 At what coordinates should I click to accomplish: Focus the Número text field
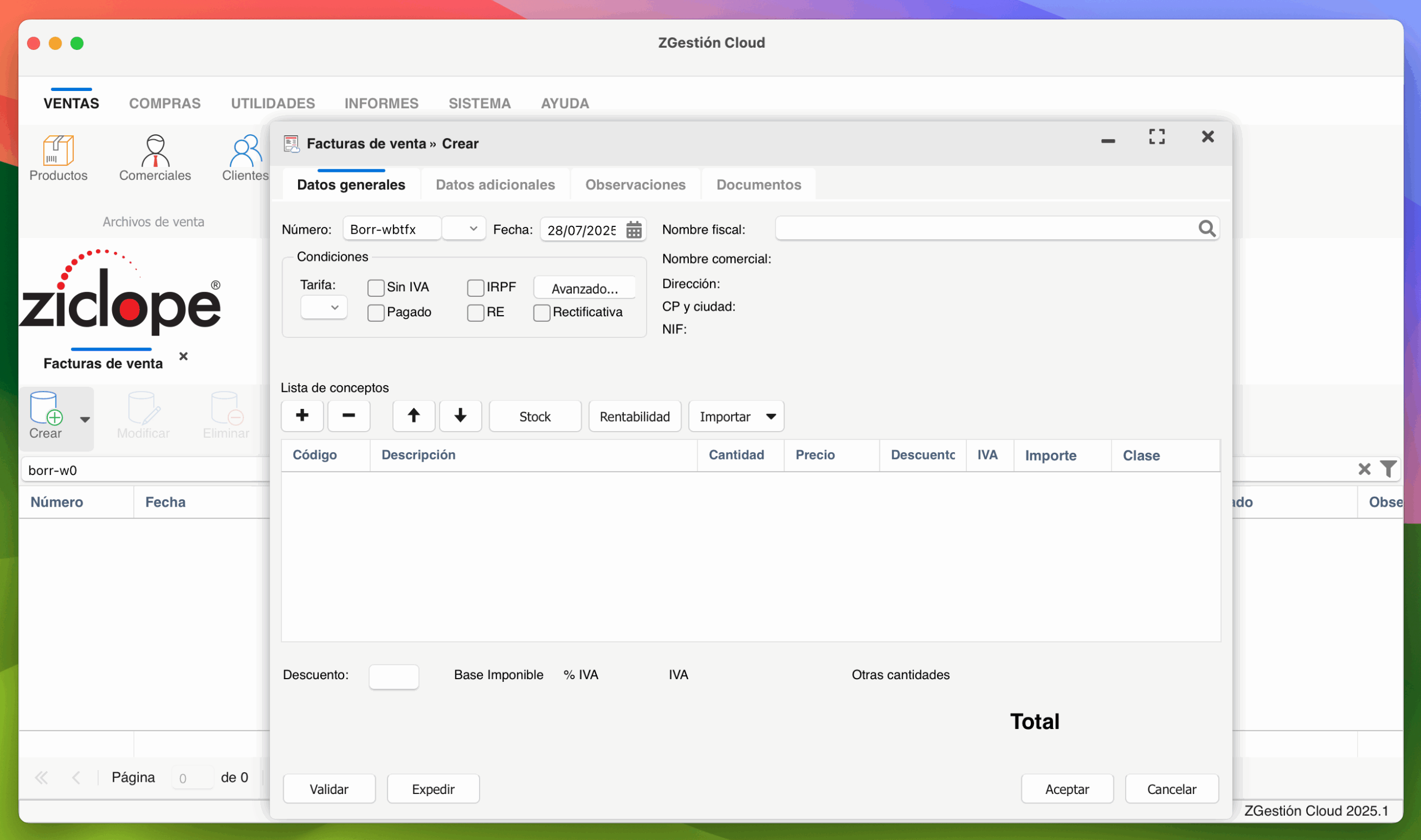pos(392,229)
